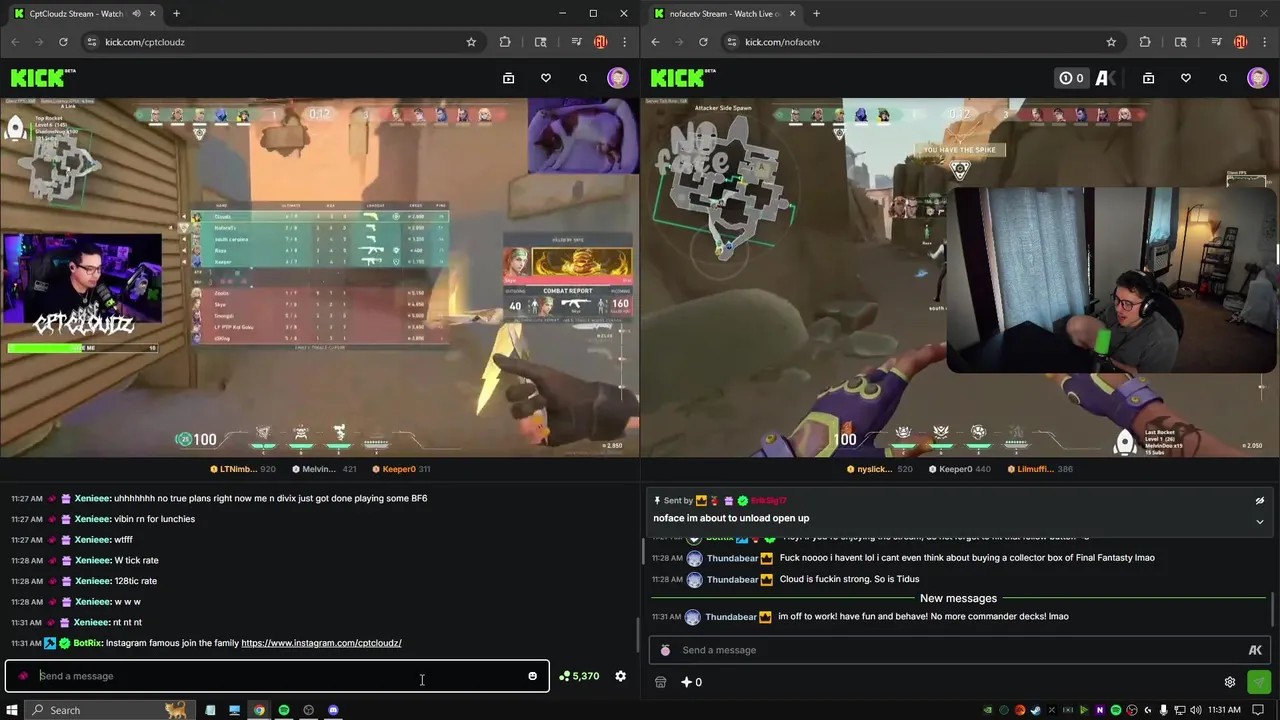Close the CptCloudz Stream tab
The width and height of the screenshot is (1280, 720).
click(152, 14)
